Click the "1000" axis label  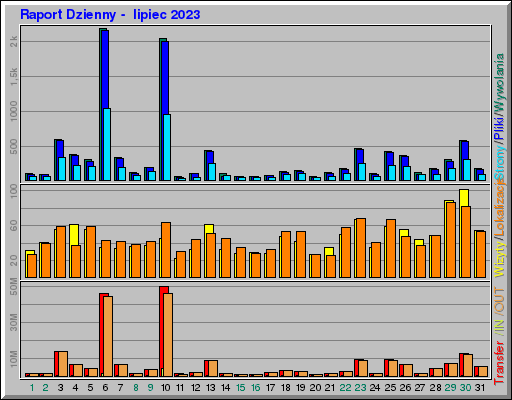[14, 111]
